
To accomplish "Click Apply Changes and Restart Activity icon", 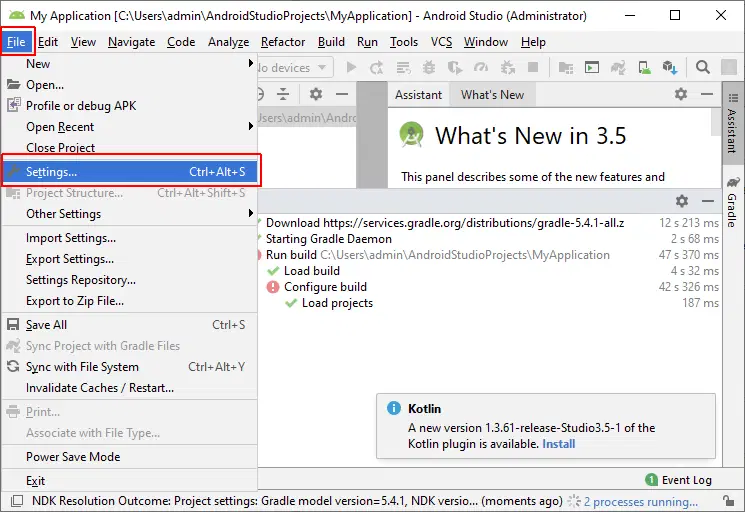I will [x=376, y=67].
